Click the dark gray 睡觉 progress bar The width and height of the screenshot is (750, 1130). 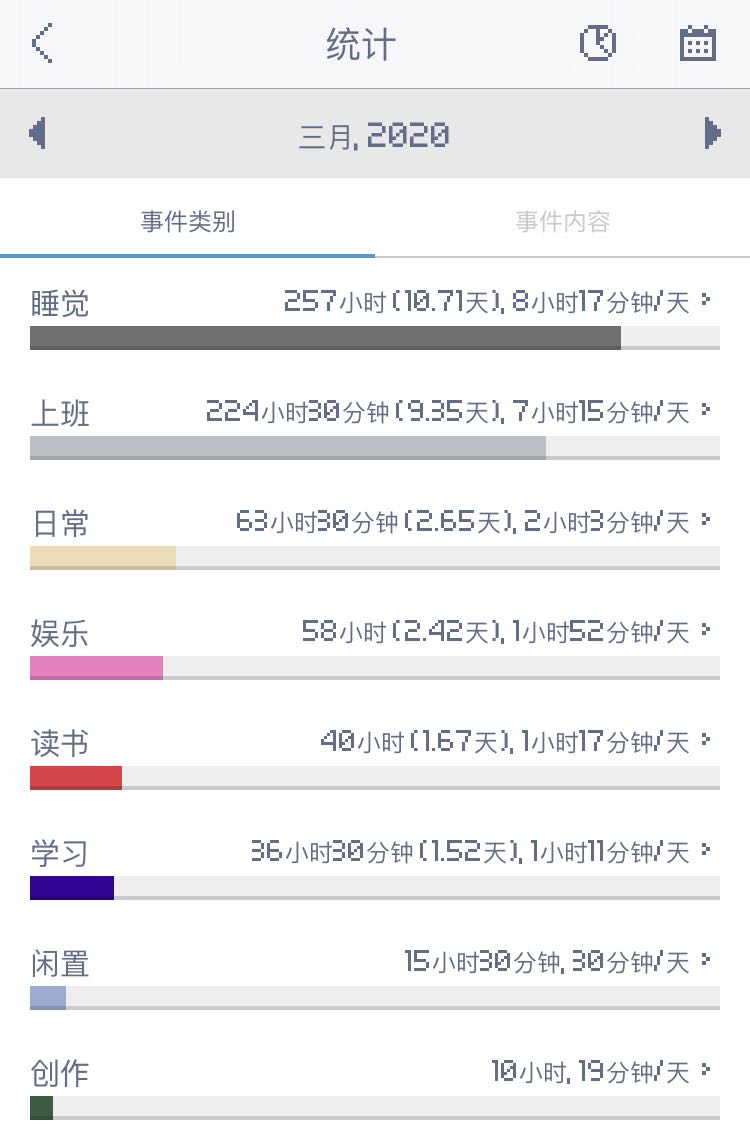click(325, 337)
